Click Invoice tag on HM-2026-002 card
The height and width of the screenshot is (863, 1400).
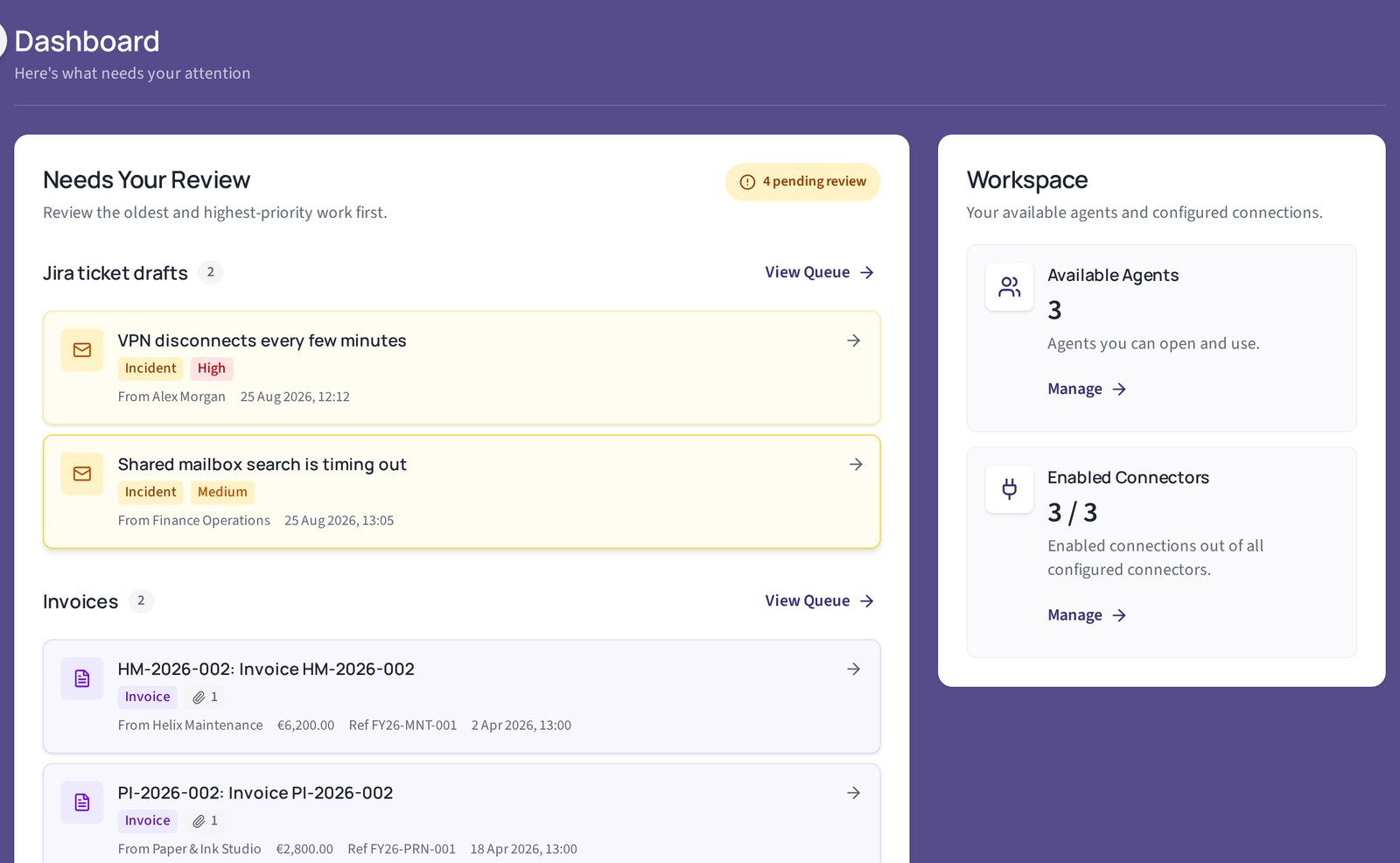click(x=147, y=697)
